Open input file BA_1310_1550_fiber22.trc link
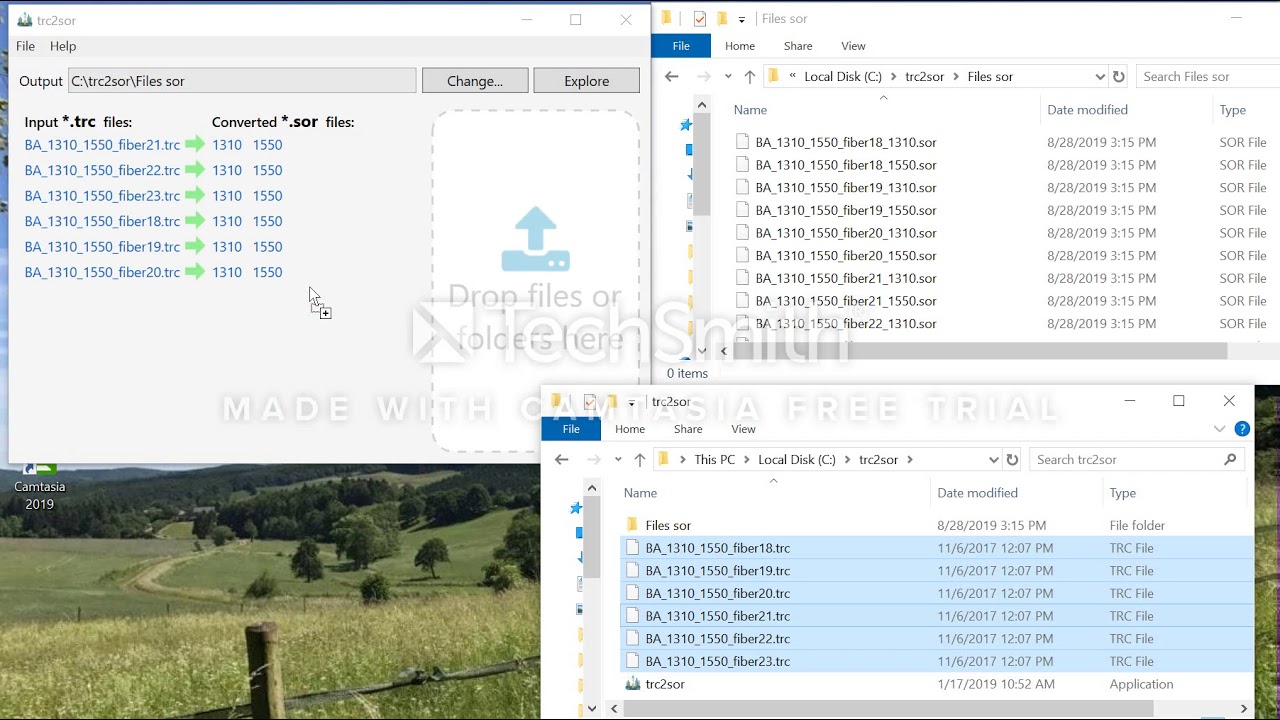 tap(102, 170)
